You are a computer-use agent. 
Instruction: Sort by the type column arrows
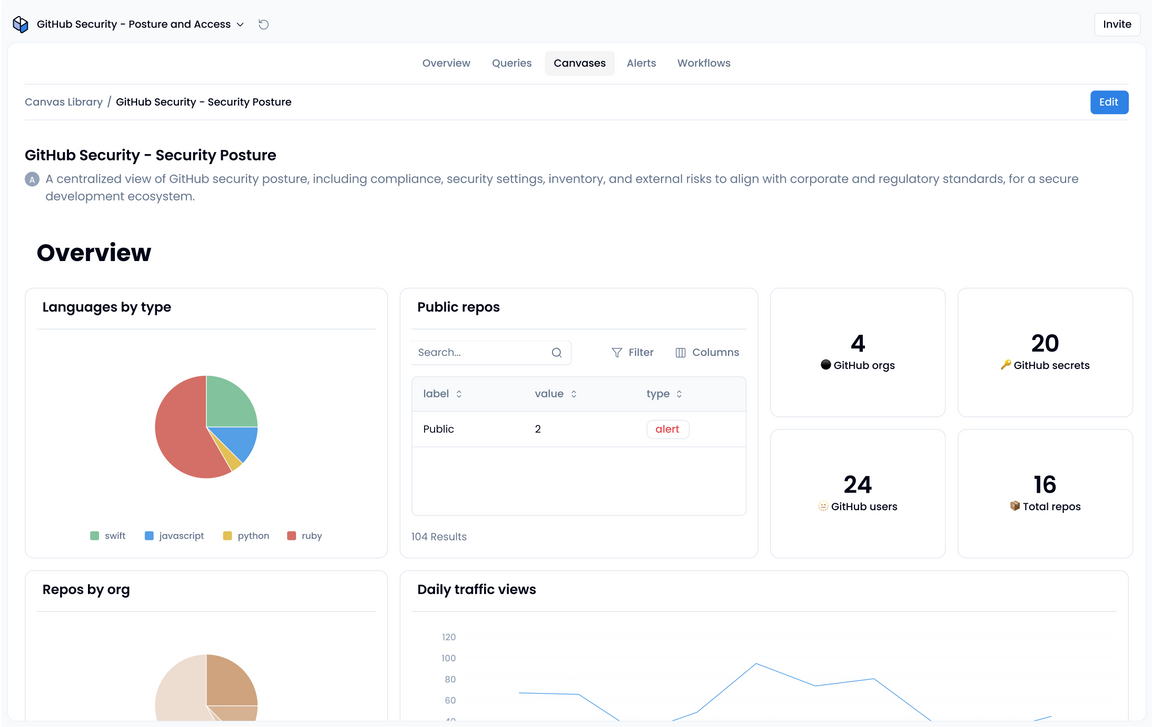680,394
